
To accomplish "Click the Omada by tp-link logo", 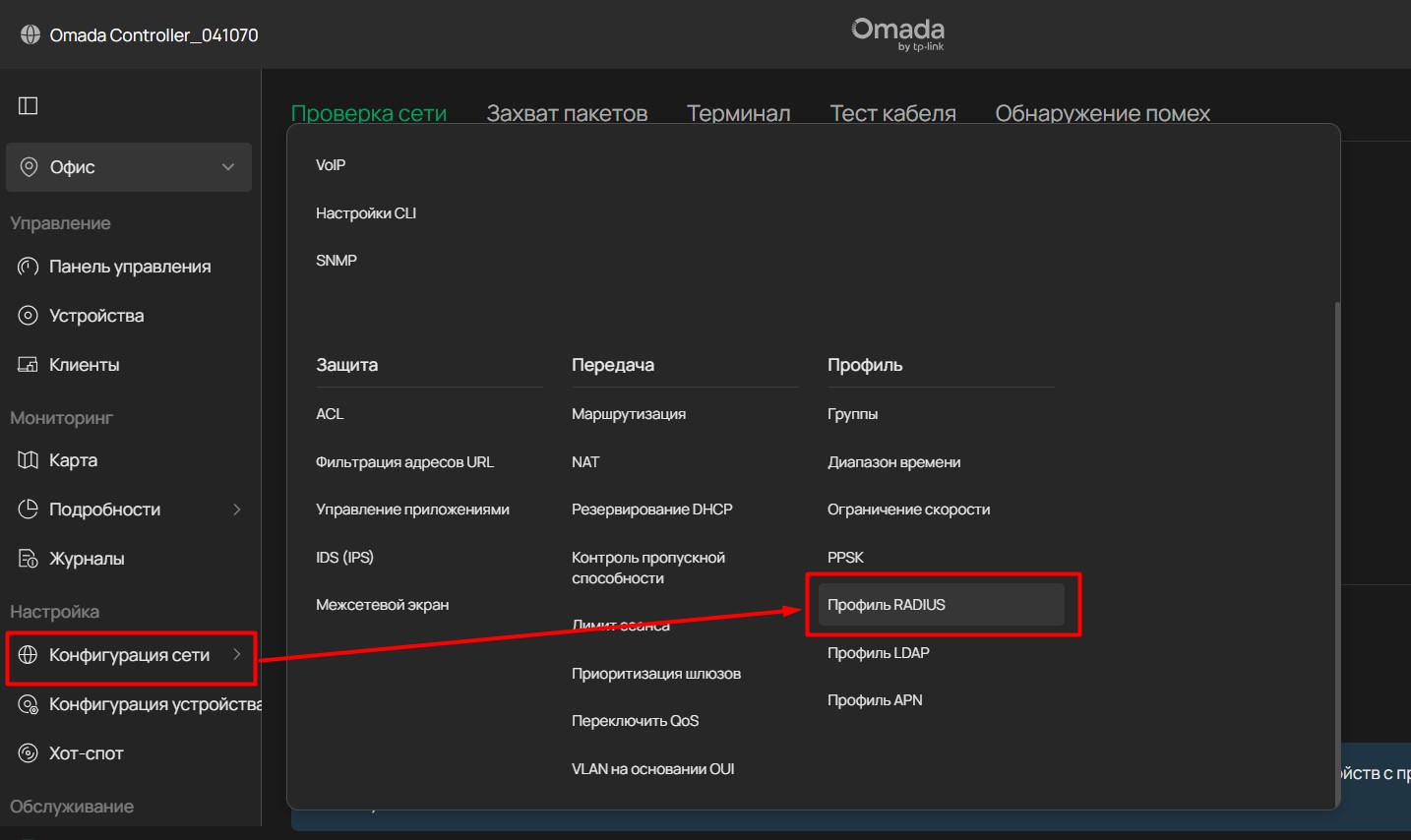I will (x=897, y=33).
